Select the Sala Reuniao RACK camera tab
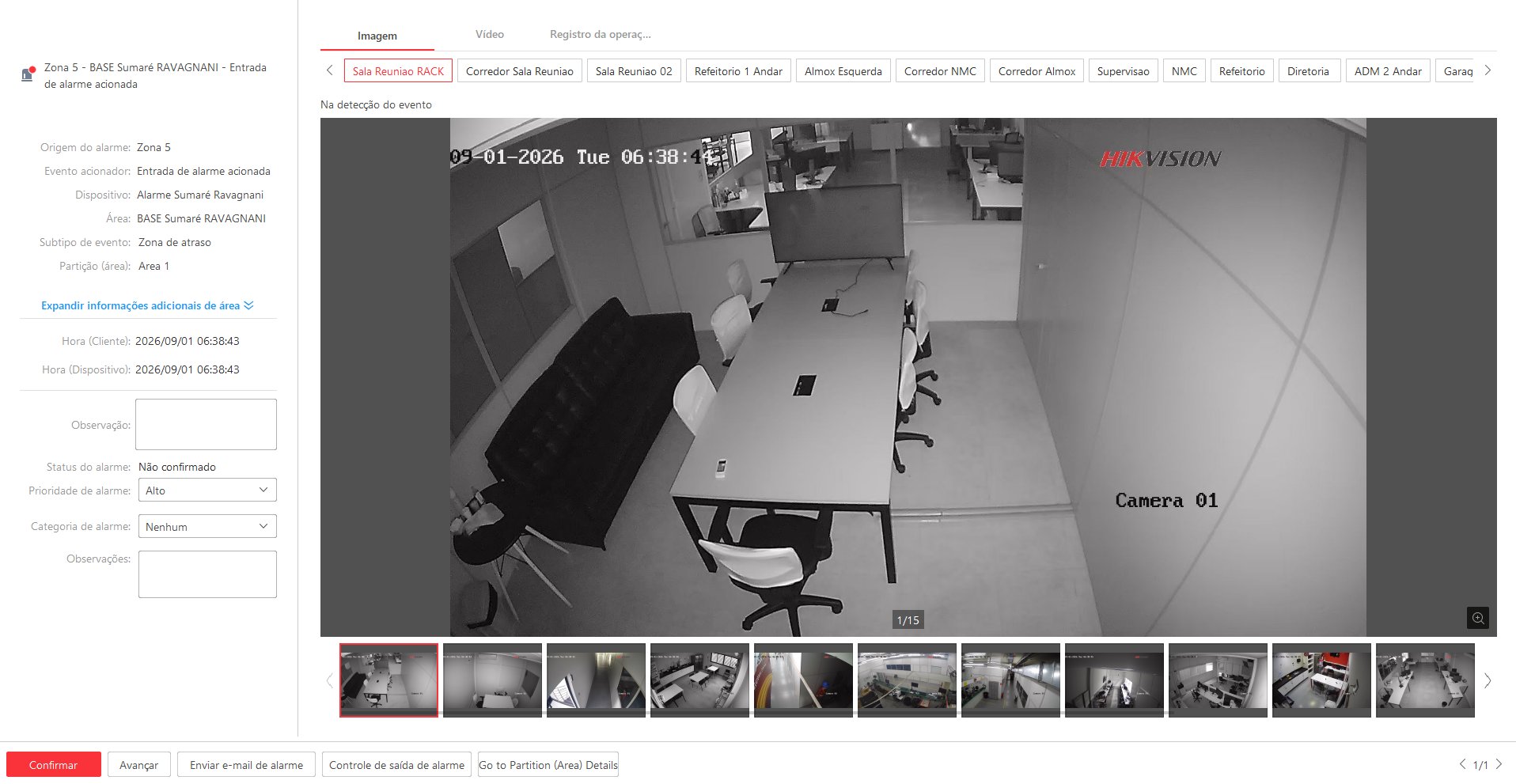The height and width of the screenshot is (784, 1516). pos(398,71)
